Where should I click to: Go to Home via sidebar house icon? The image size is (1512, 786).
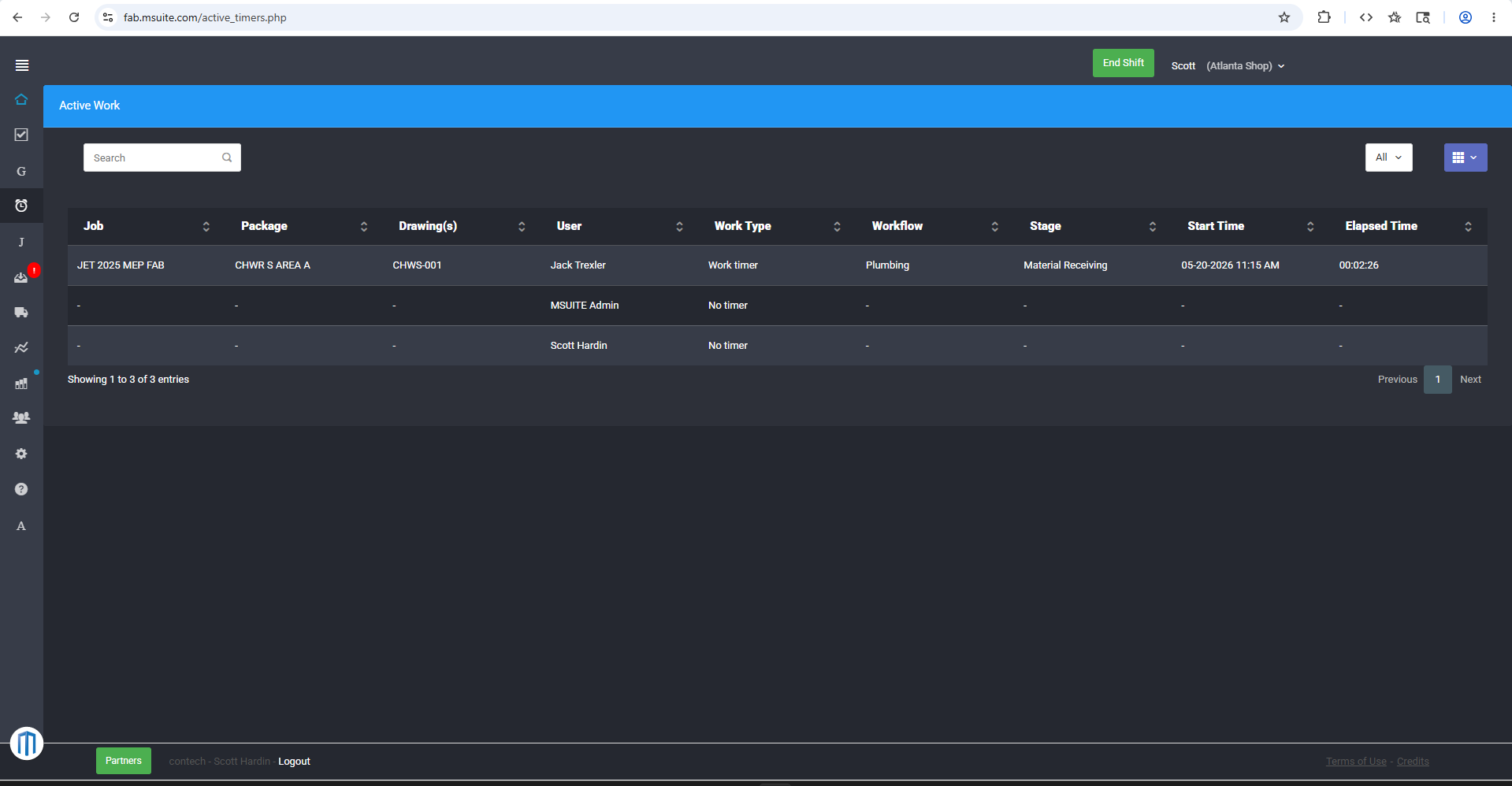coord(21,99)
